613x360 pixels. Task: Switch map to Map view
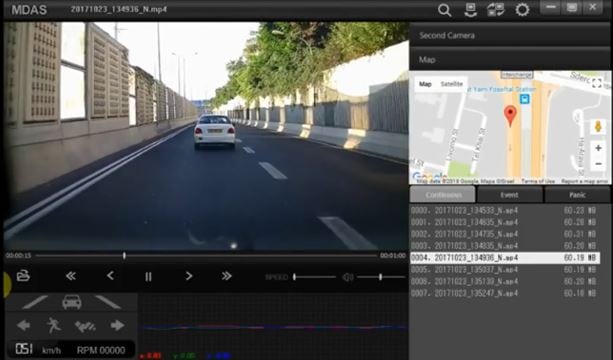pos(425,84)
